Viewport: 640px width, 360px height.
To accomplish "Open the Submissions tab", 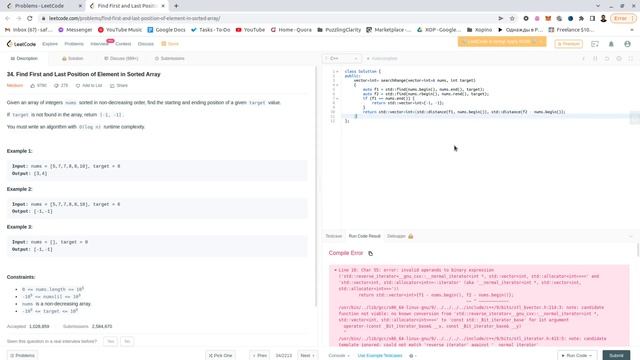I will pyautogui.click(x=169, y=59).
